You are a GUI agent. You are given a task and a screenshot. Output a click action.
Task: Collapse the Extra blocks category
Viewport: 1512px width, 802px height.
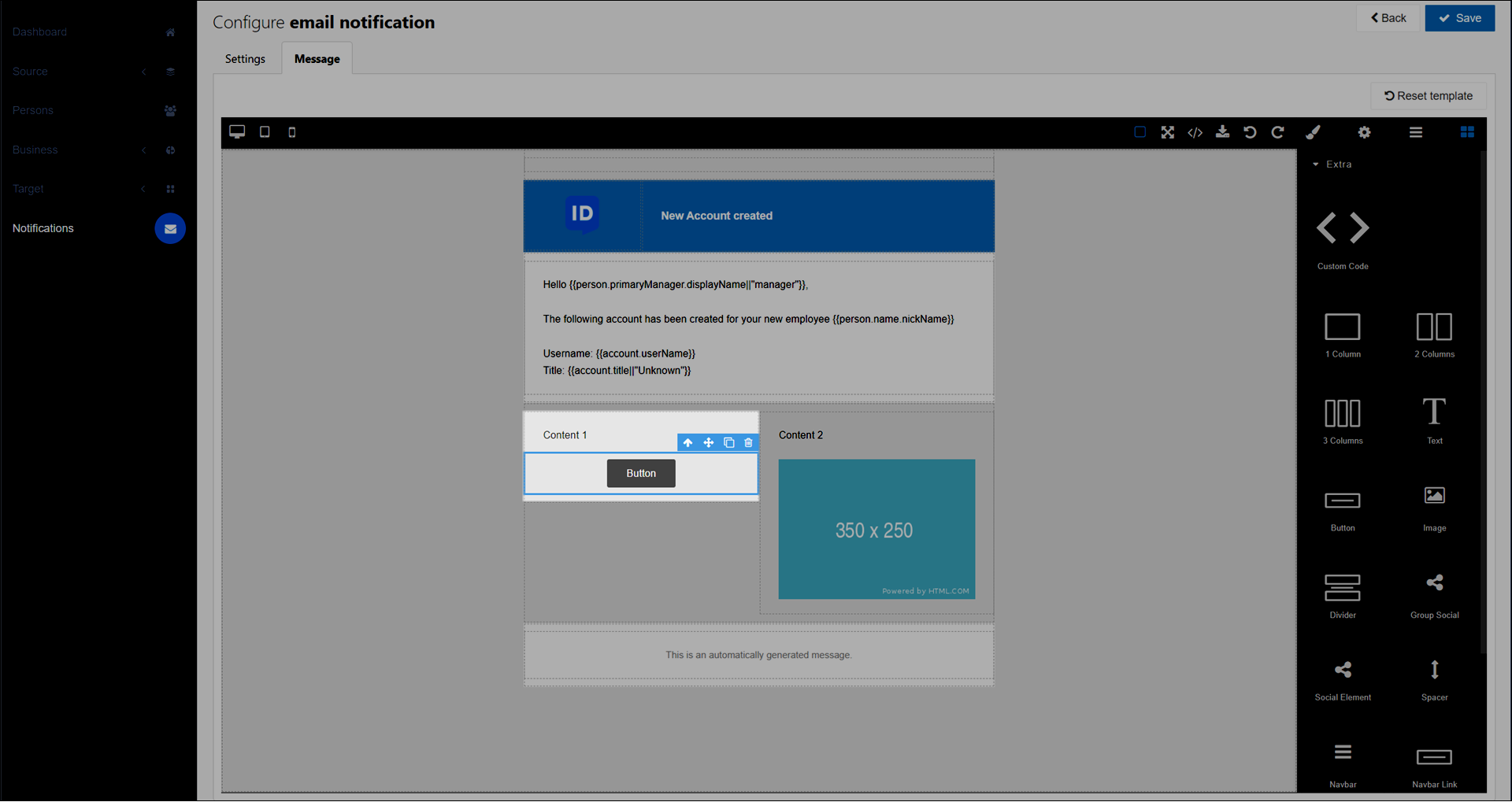point(1332,164)
